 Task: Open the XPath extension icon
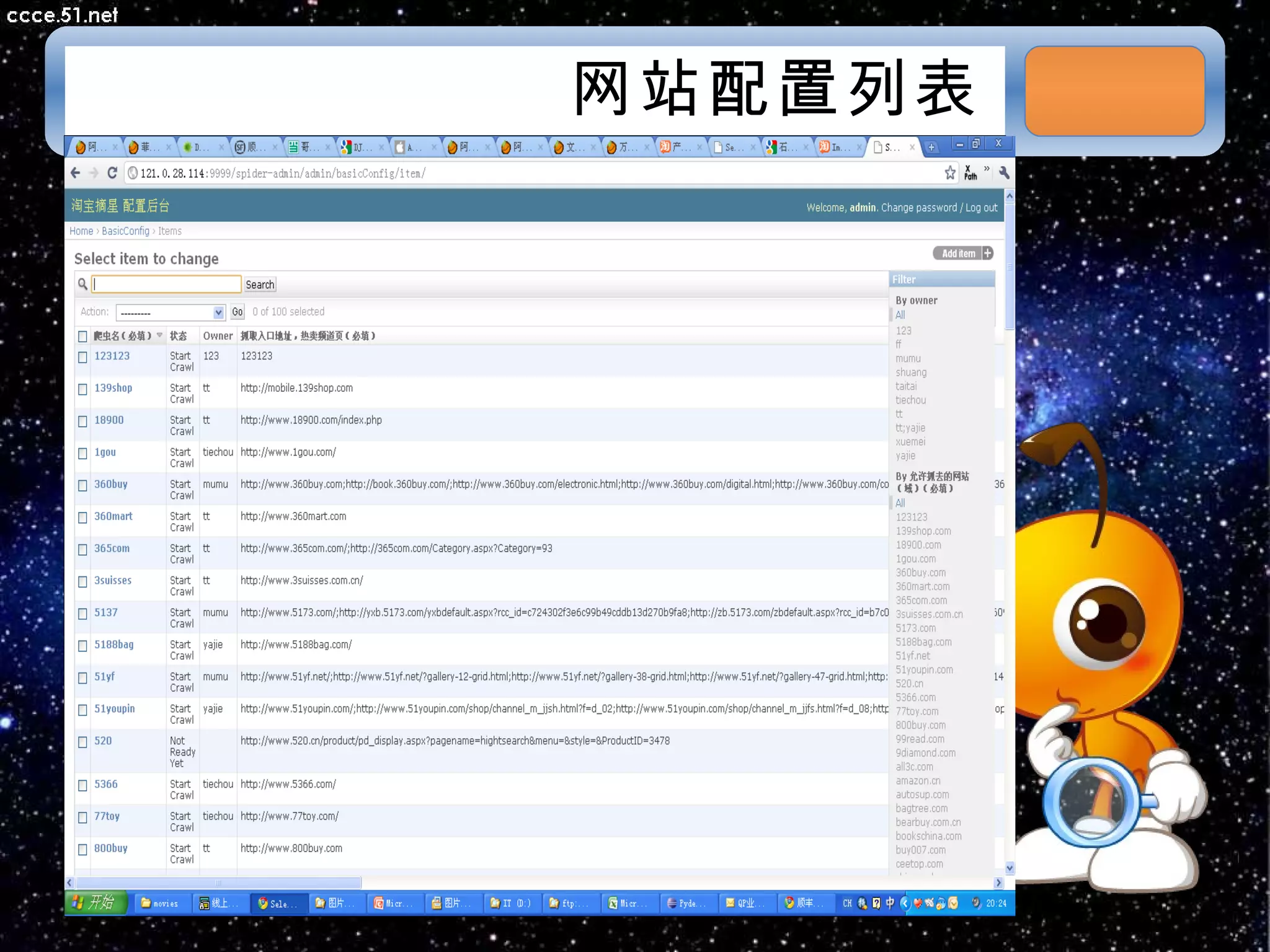970,173
